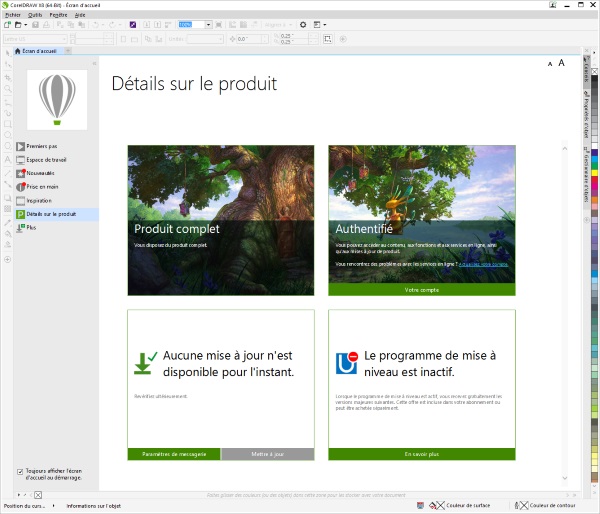Click the no-color X swatch atop palette
The width and height of the screenshot is (600, 514).
[x=595, y=72]
